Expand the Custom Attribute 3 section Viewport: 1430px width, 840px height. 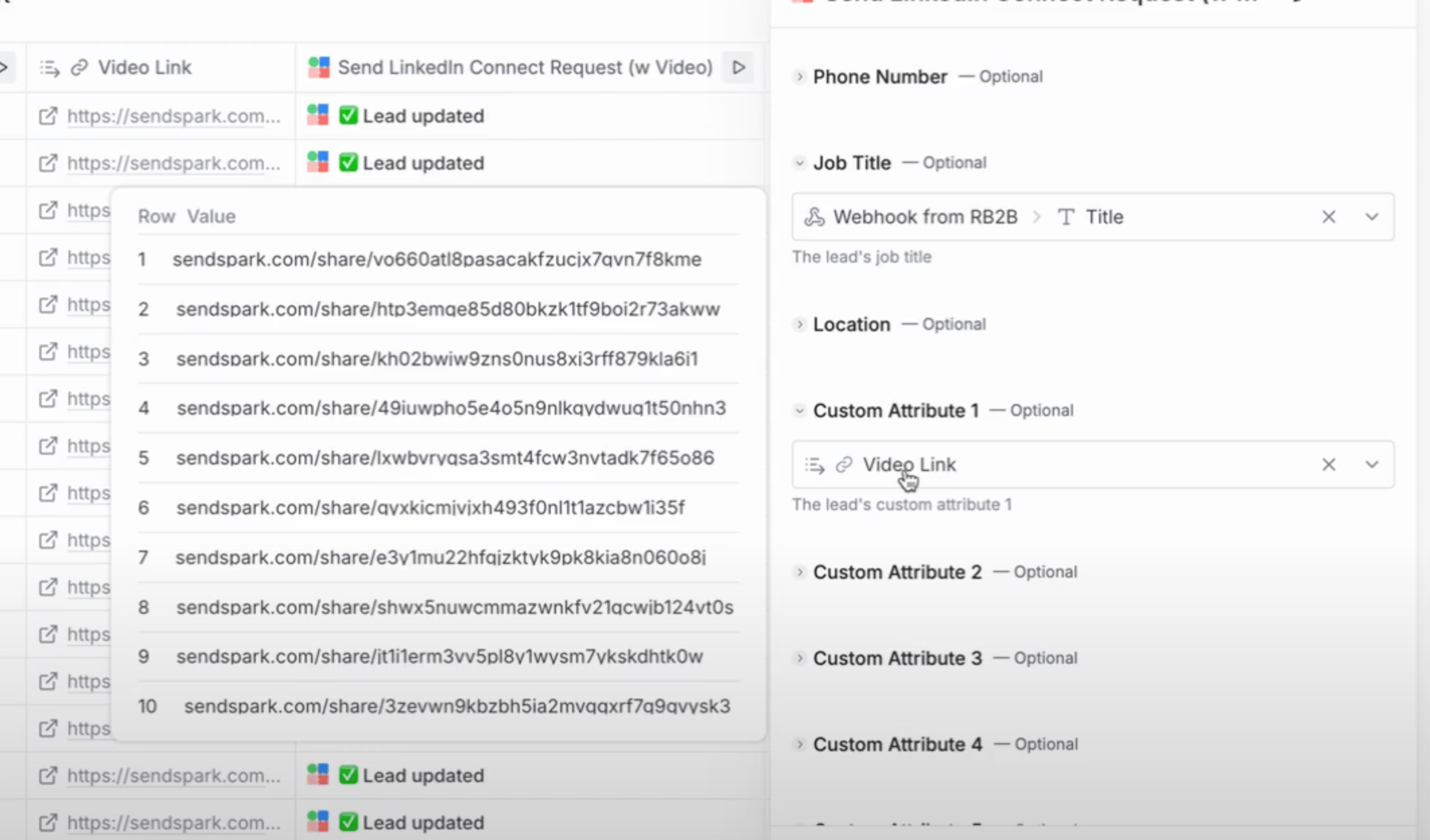pos(799,658)
